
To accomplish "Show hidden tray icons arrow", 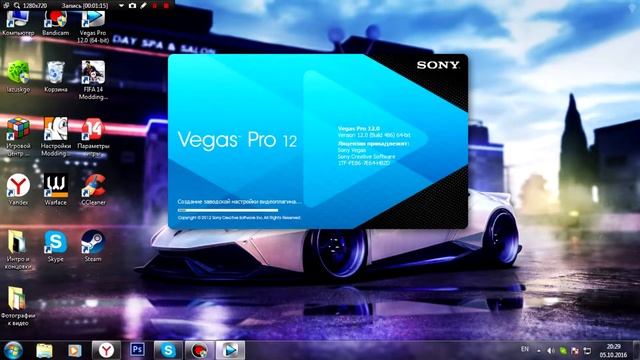I will tap(539, 351).
